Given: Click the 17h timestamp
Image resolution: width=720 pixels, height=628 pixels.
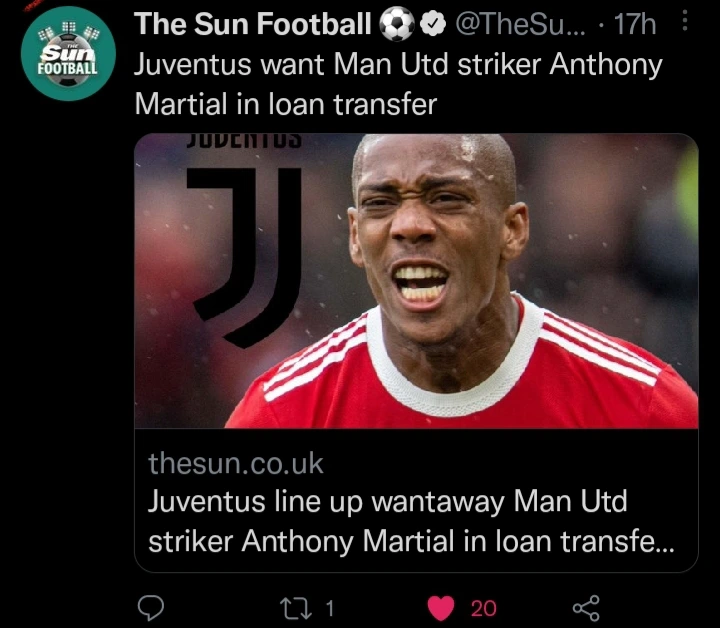Looking at the screenshot, I should click(635, 24).
